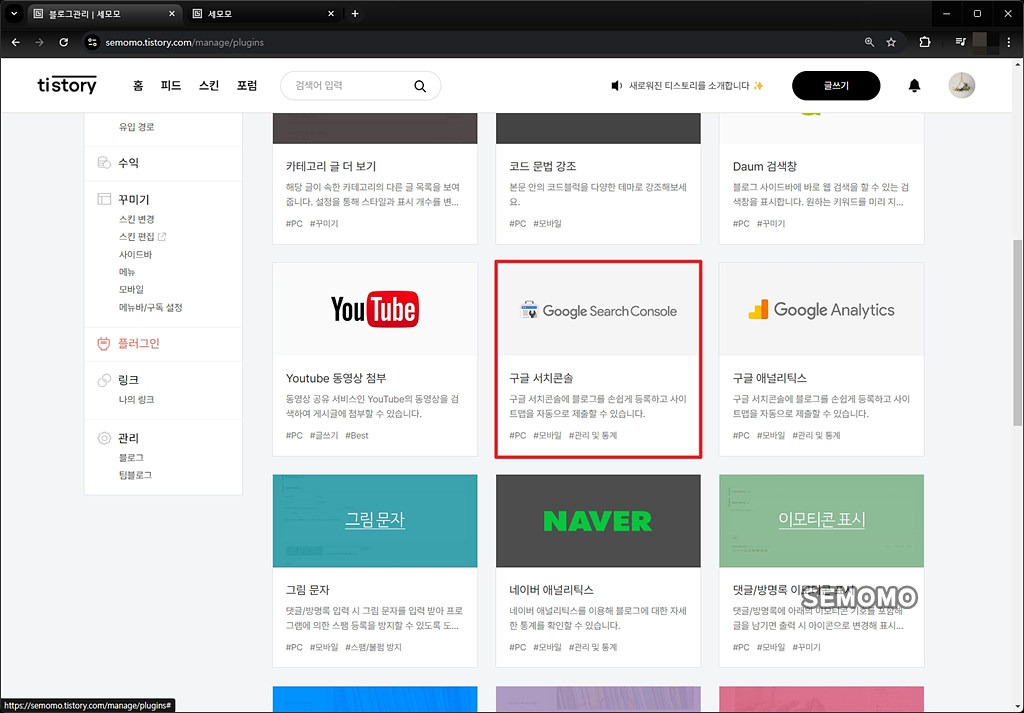Click the tistory logo
Viewport: 1024px width, 713px height.
click(x=67, y=85)
